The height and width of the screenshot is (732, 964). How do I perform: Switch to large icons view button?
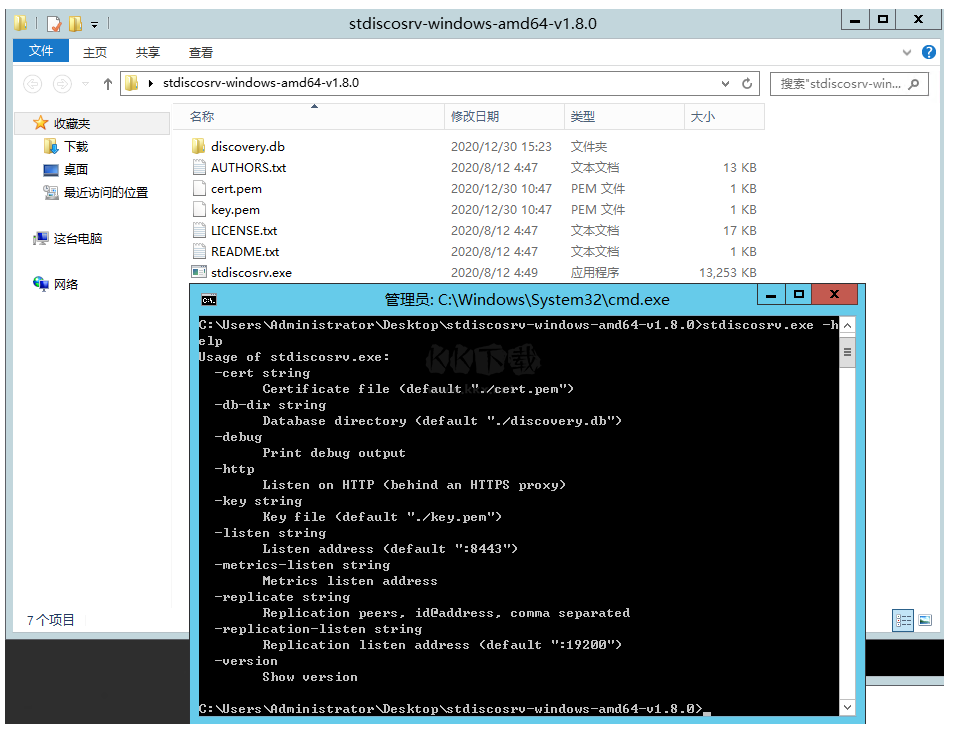[925, 621]
